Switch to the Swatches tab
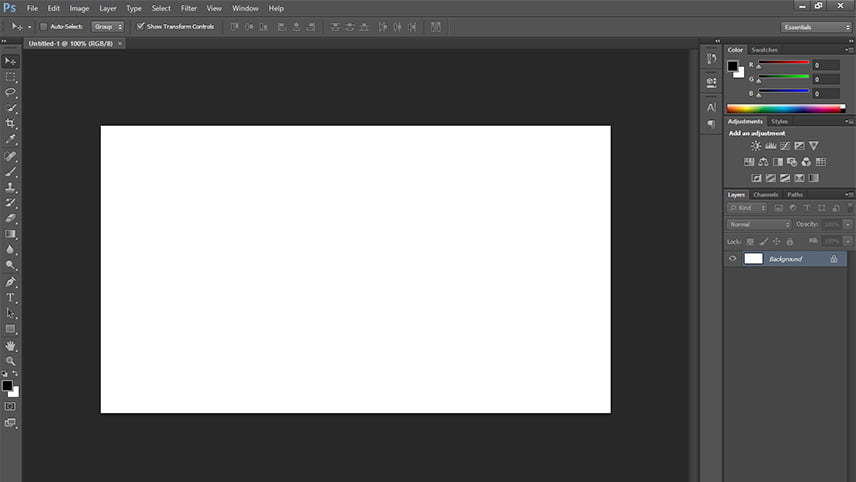Screen dimensions: 856x482 (764, 50)
